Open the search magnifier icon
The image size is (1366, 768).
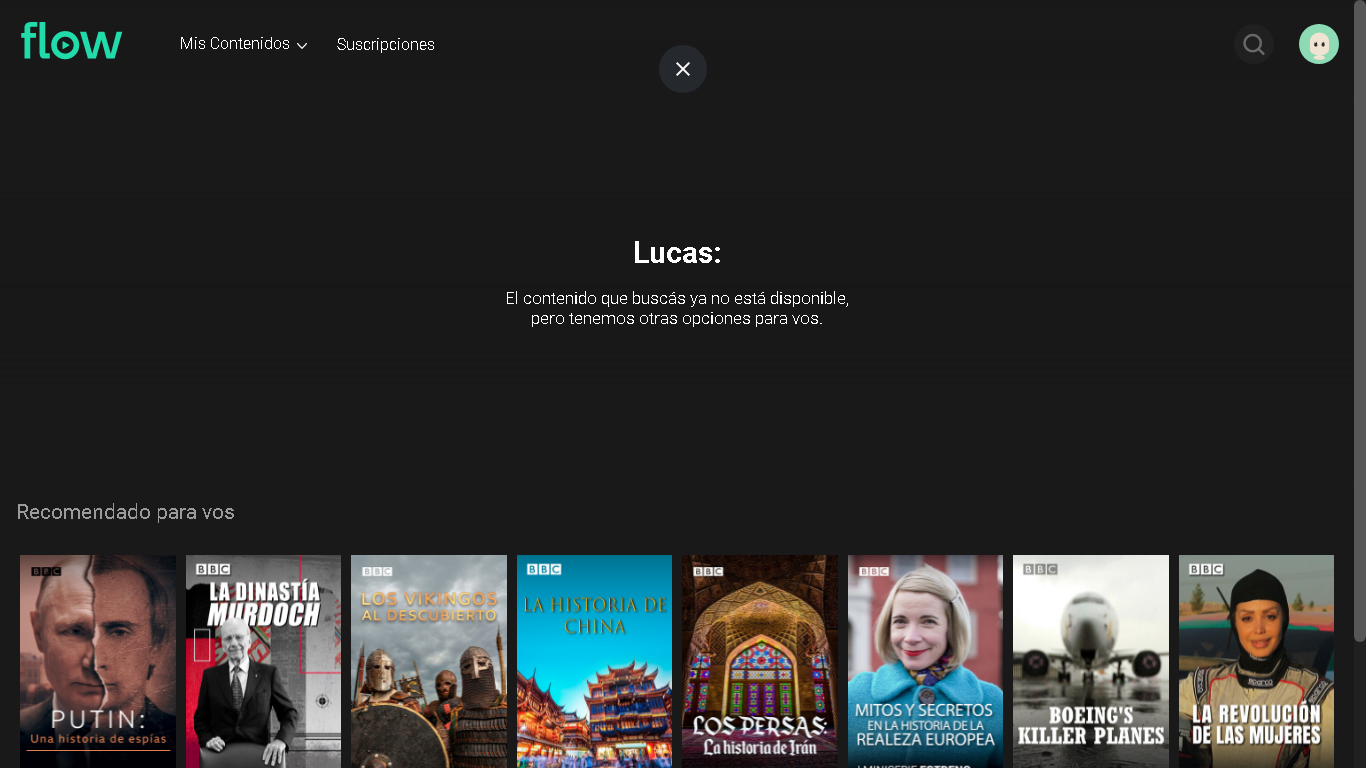click(x=1253, y=44)
